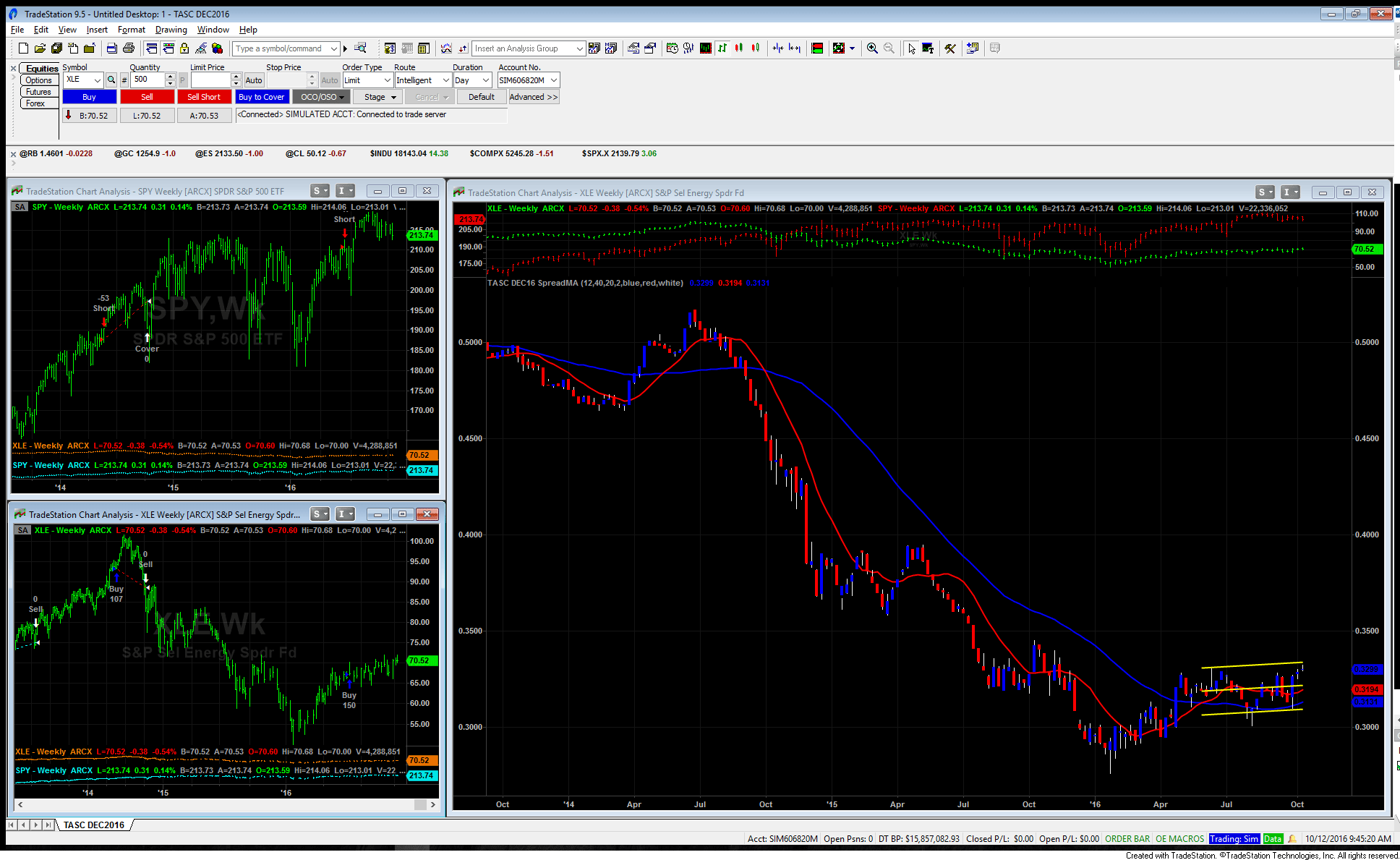Click the symbol lookup magnifier in order bar
Screen dimensions: 1400x860
pyautogui.click(x=111, y=80)
